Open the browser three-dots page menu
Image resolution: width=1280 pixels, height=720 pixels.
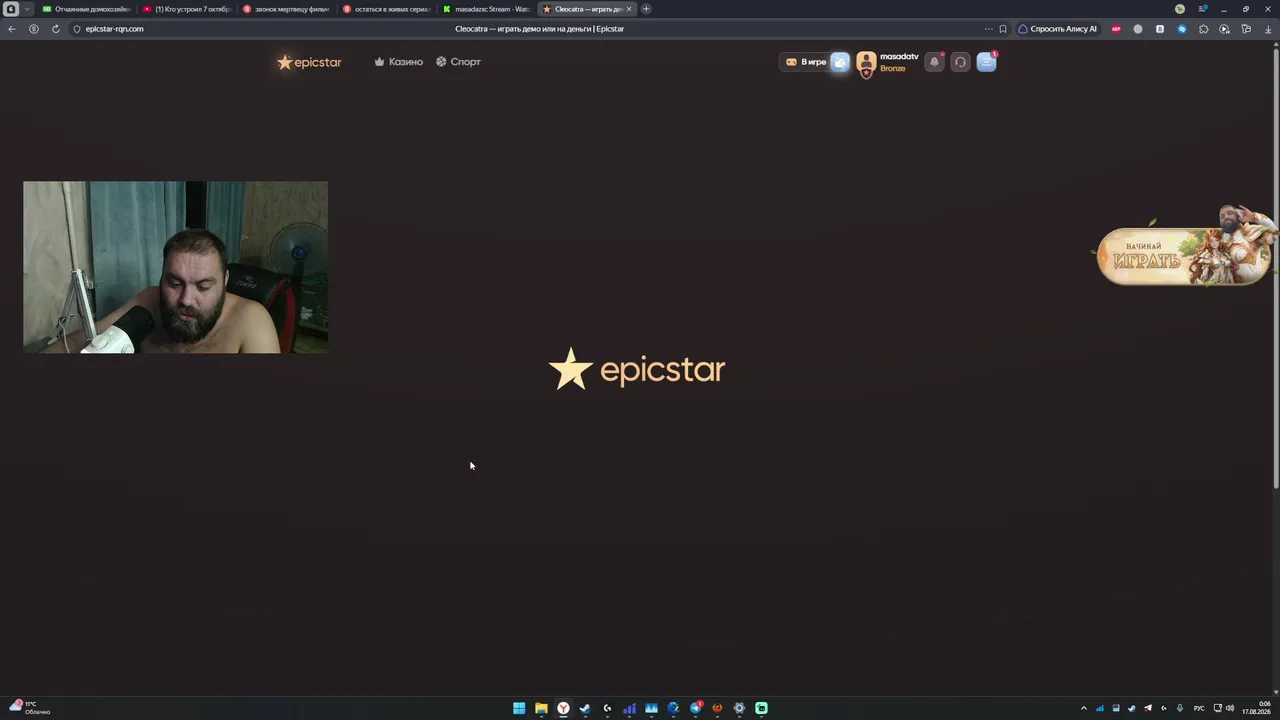pyautogui.click(x=989, y=29)
